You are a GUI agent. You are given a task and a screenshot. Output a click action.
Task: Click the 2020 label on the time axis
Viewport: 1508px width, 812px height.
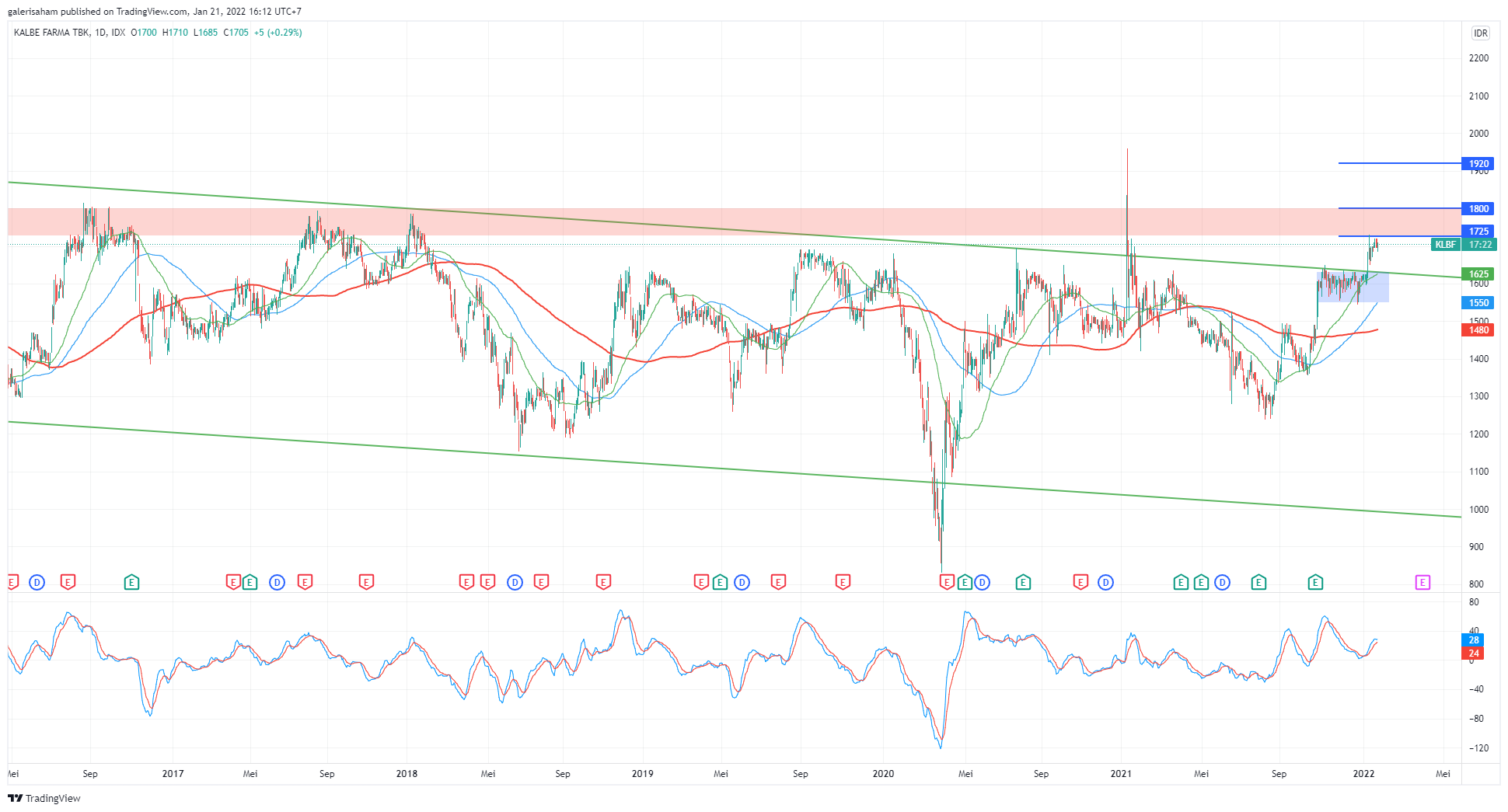[x=883, y=774]
